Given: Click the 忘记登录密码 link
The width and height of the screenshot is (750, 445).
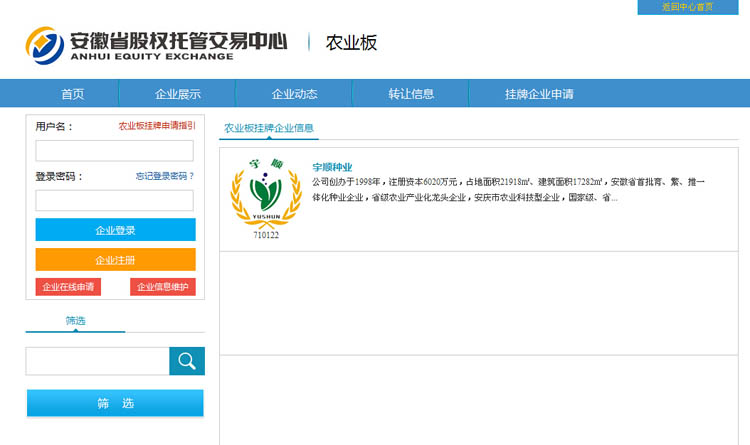Looking at the screenshot, I should (x=165, y=176).
